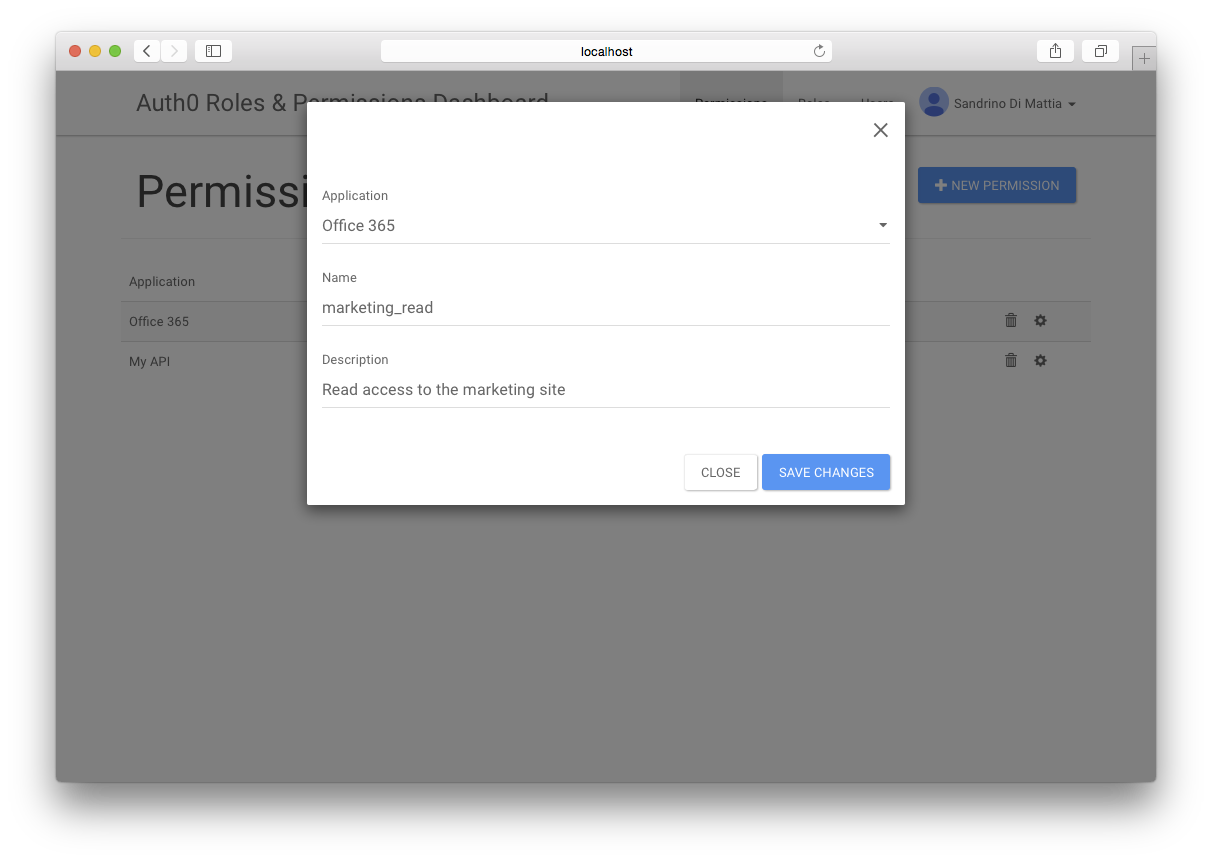Click the Save Changes button

tap(825, 472)
